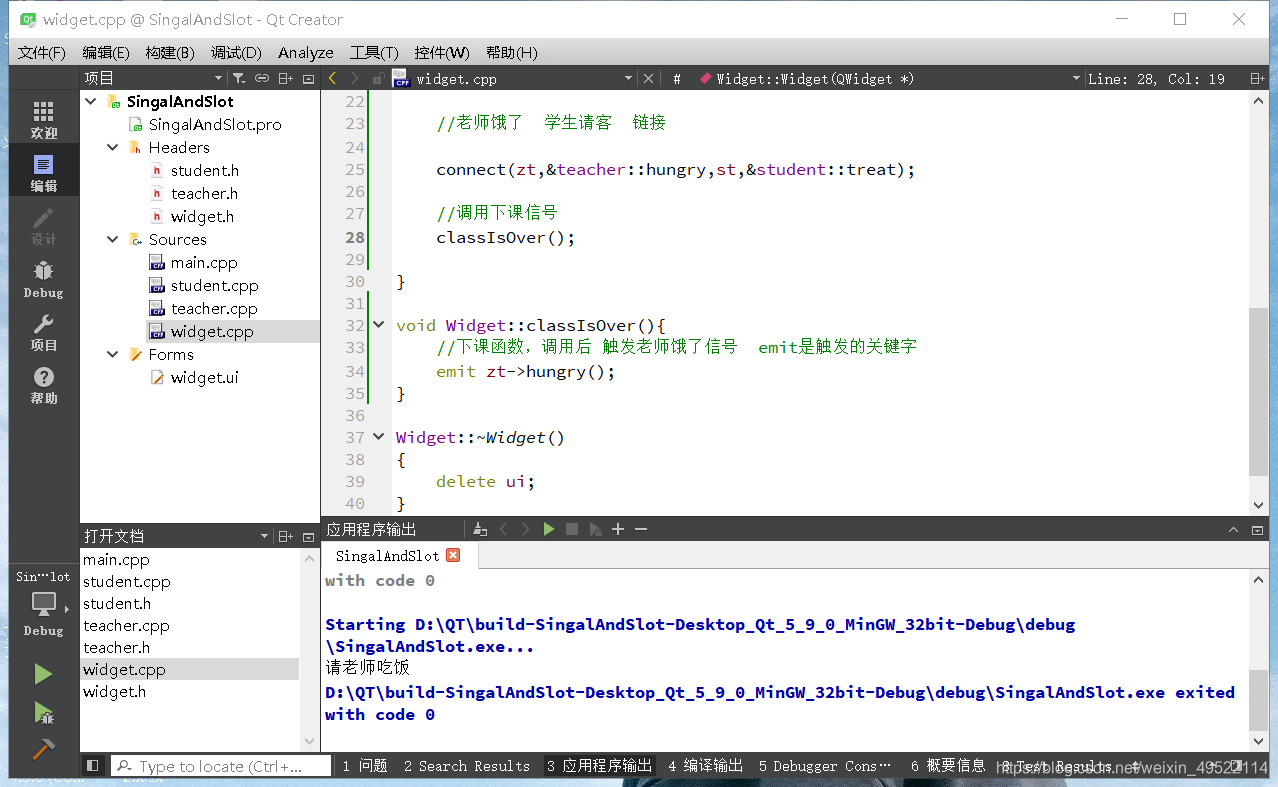Toggle the file lock icon in the editor toolbar
The height and width of the screenshot is (787, 1278).
click(378, 78)
